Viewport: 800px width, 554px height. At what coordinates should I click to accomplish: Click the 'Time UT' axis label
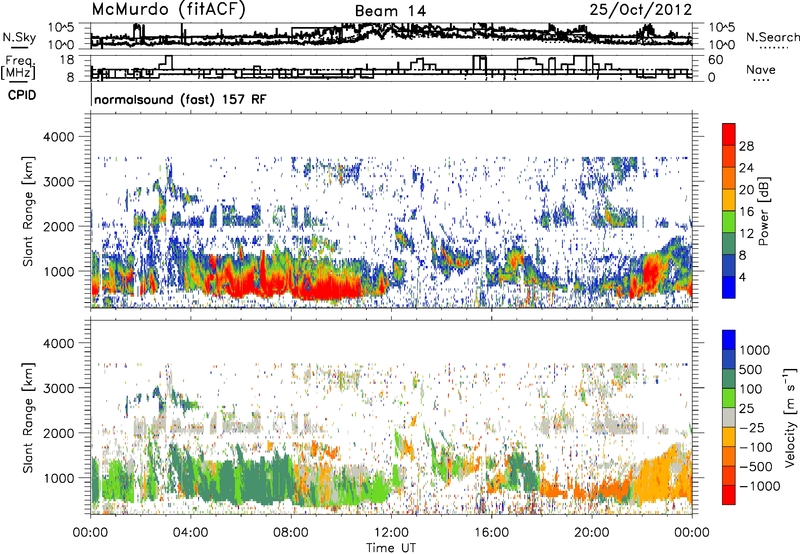[x=391, y=548]
